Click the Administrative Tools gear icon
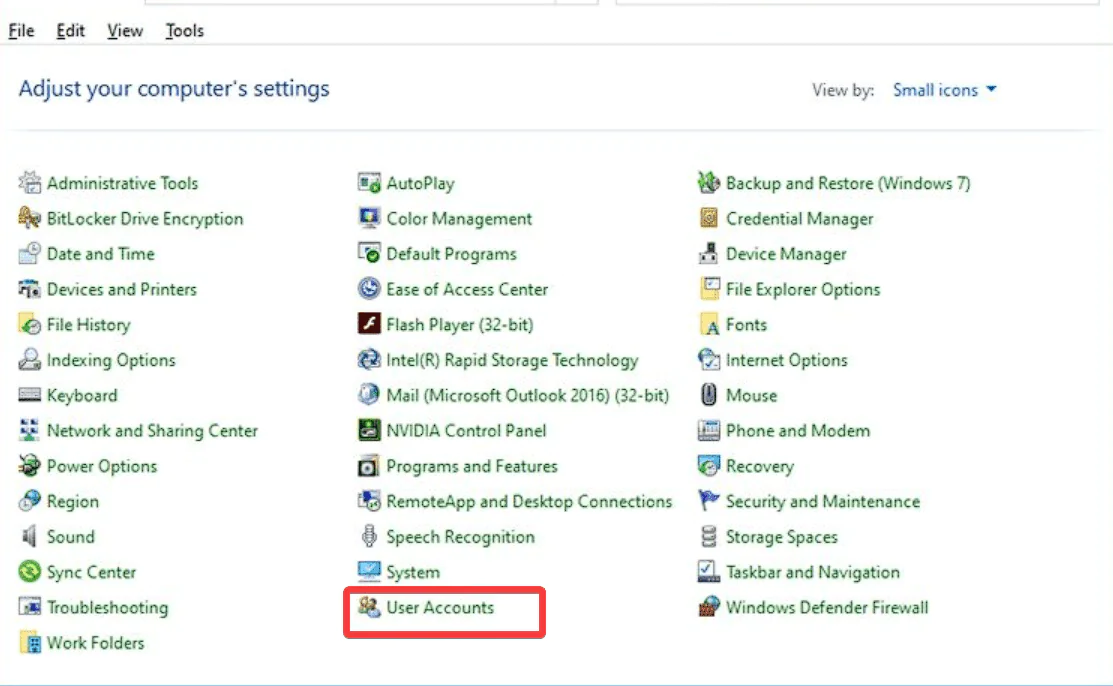1113x686 pixels. (30, 183)
